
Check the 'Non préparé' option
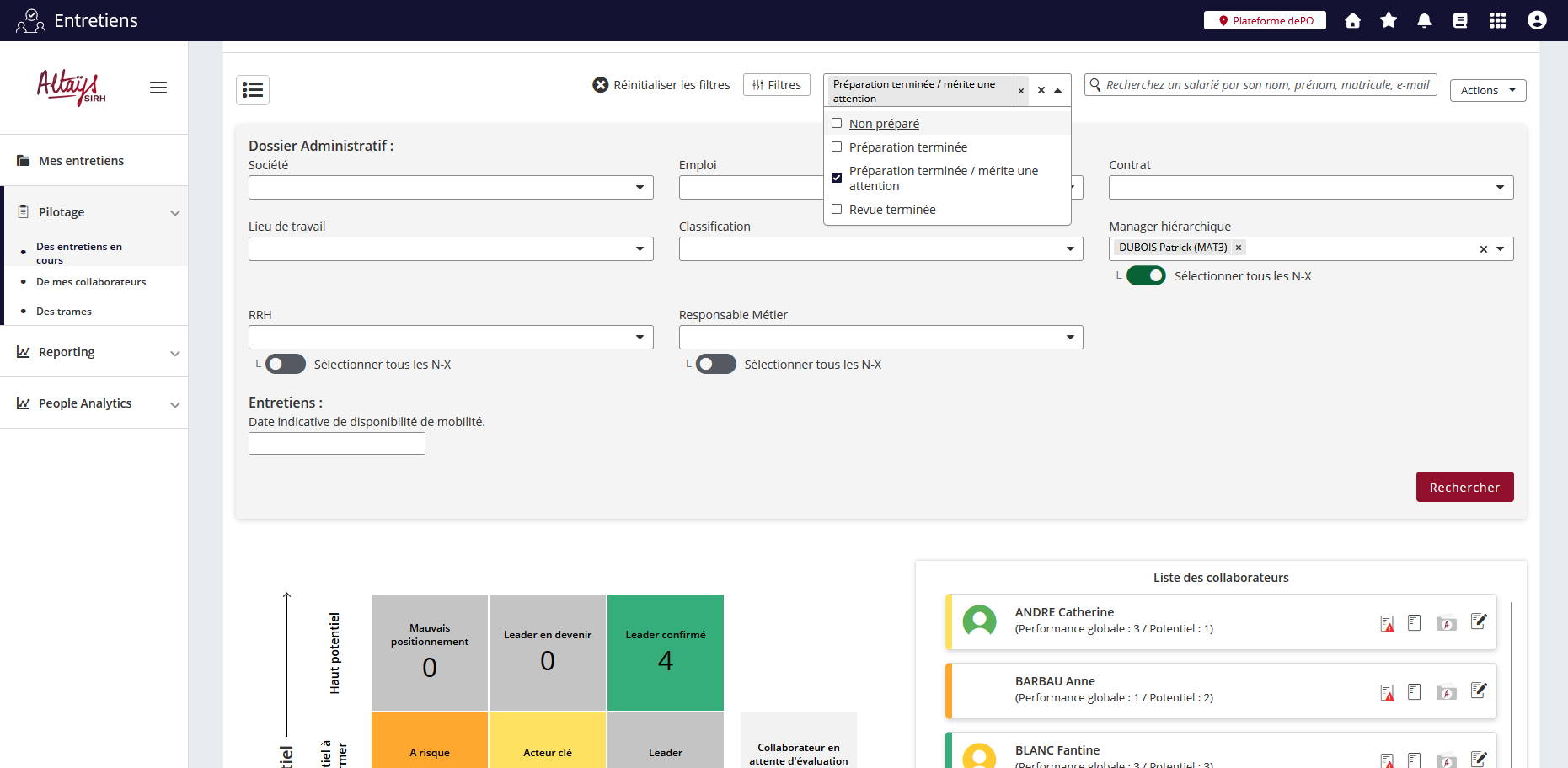point(837,124)
